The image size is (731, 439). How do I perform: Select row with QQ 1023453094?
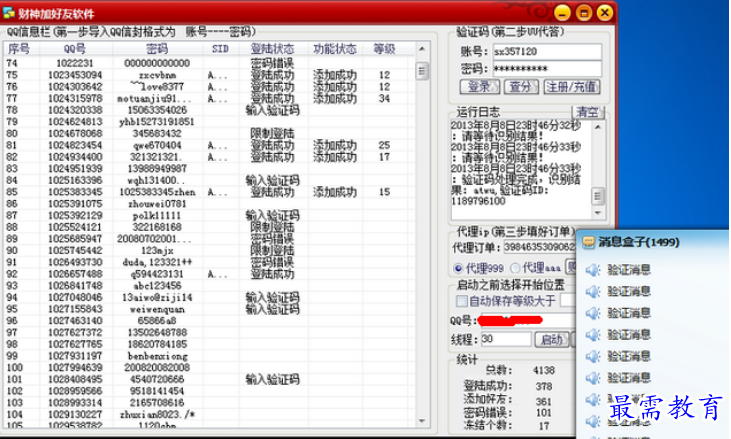tap(209, 75)
